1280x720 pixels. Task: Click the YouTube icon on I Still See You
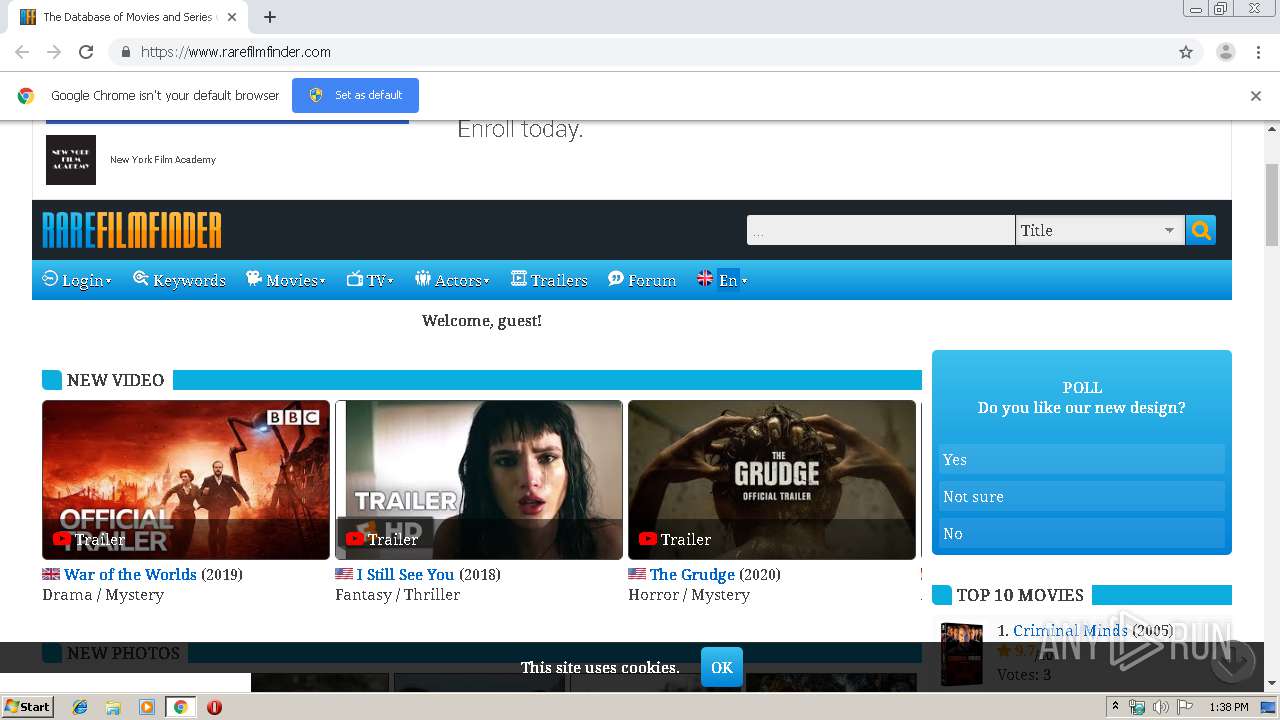point(355,539)
